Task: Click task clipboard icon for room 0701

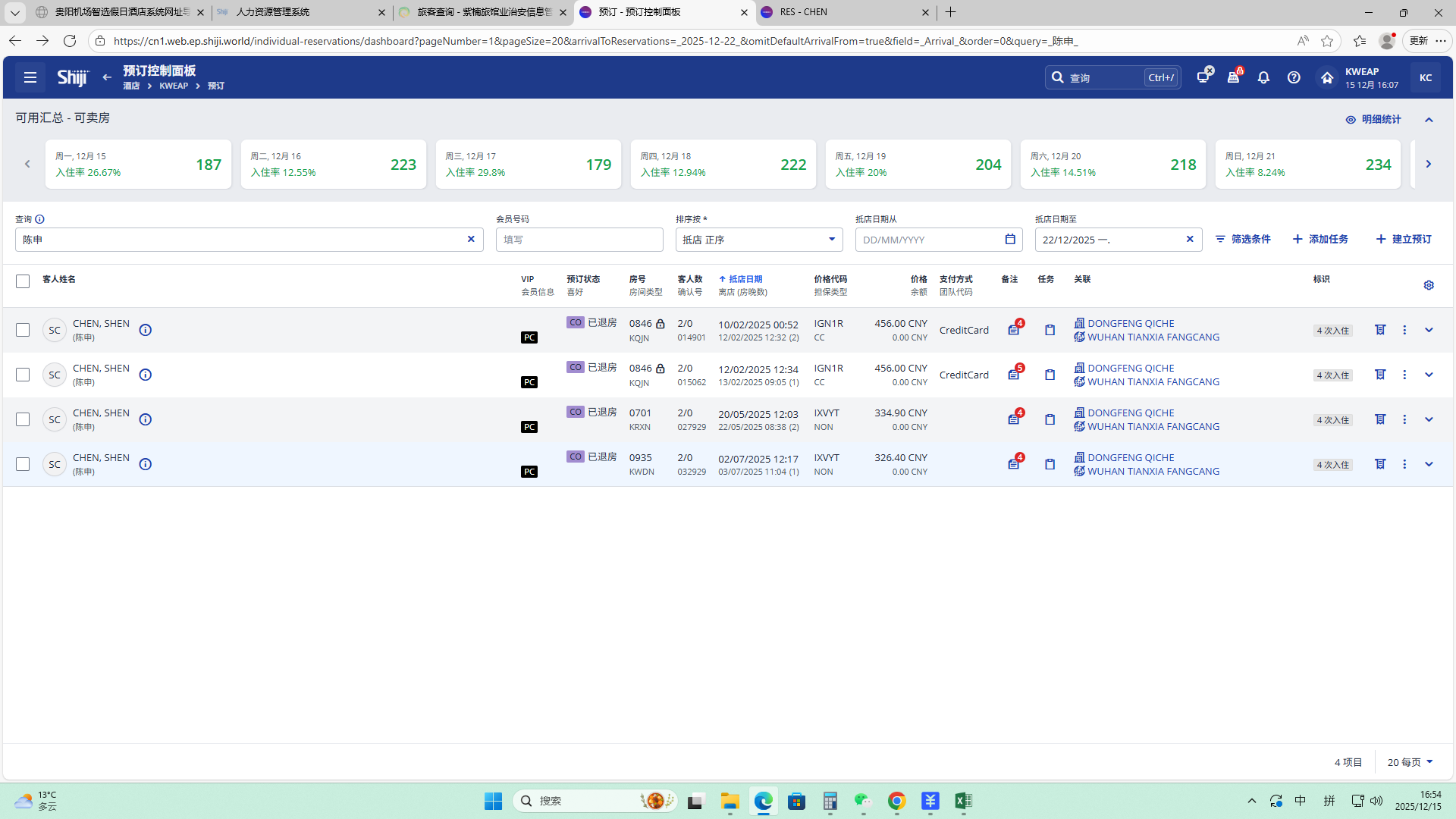Action: pyautogui.click(x=1050, y=419)
